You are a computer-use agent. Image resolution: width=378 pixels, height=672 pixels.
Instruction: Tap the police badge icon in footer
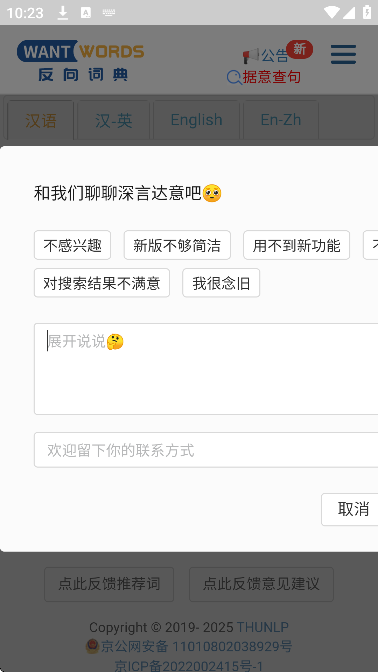pyautogui.click(x=93, y=646)
